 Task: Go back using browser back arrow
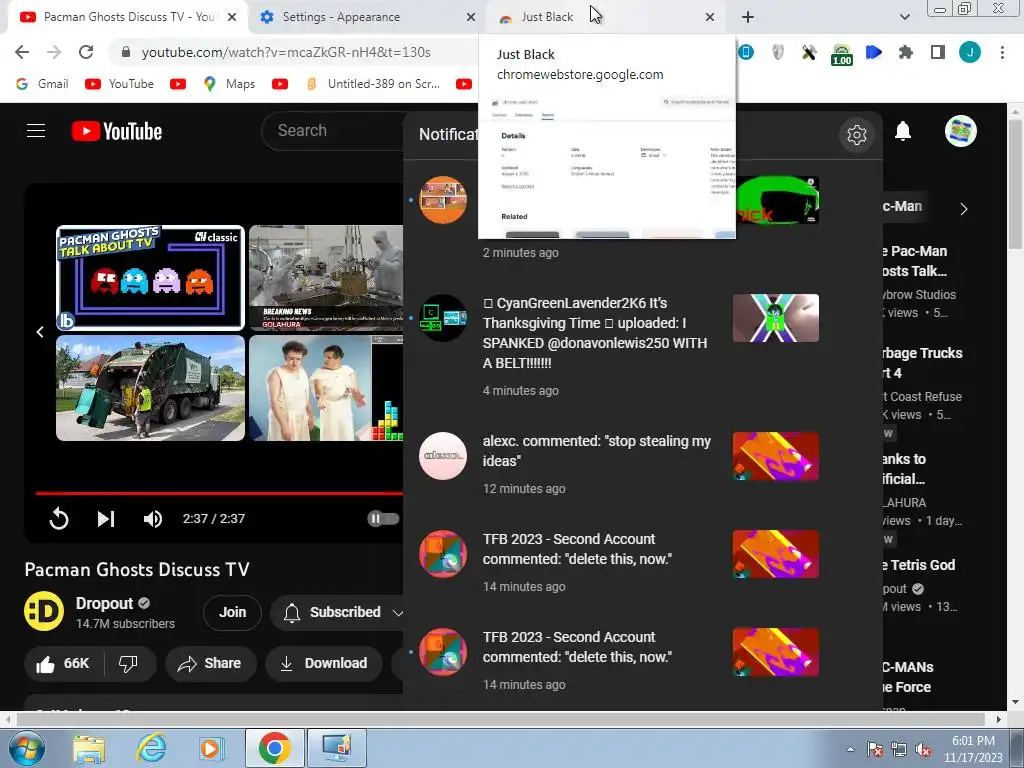click(x=22, y=52)
